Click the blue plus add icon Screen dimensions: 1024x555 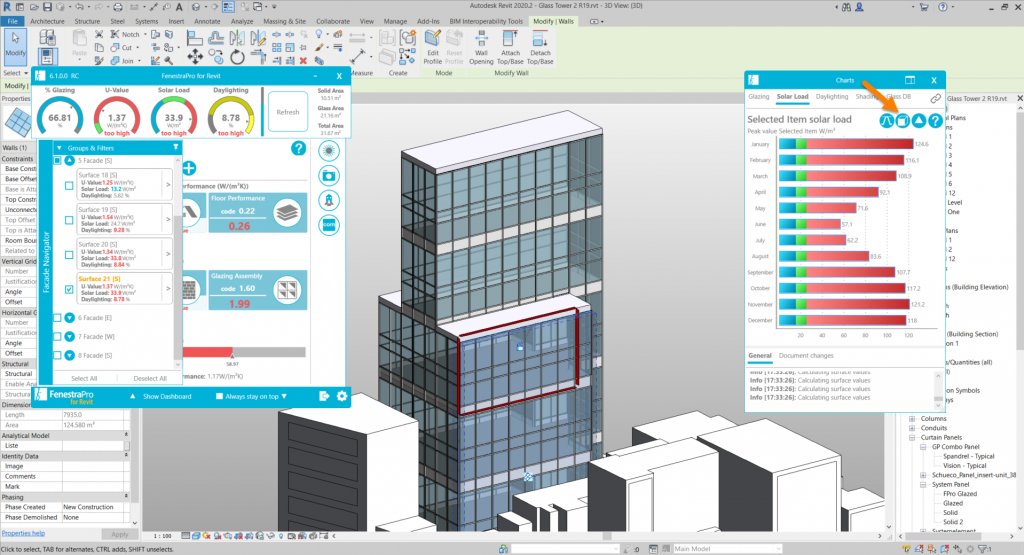[x=189, y=168]
